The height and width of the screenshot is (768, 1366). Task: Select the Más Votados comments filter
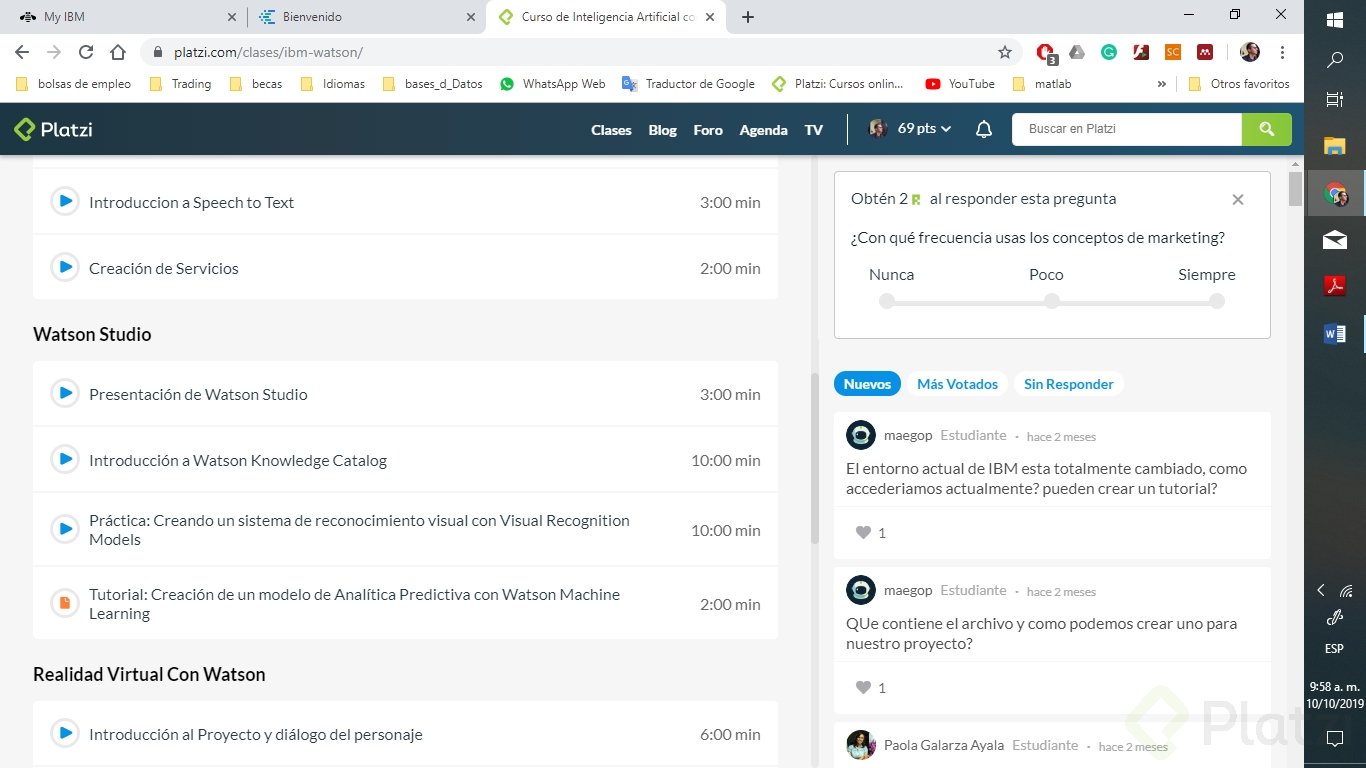point(957,384)
